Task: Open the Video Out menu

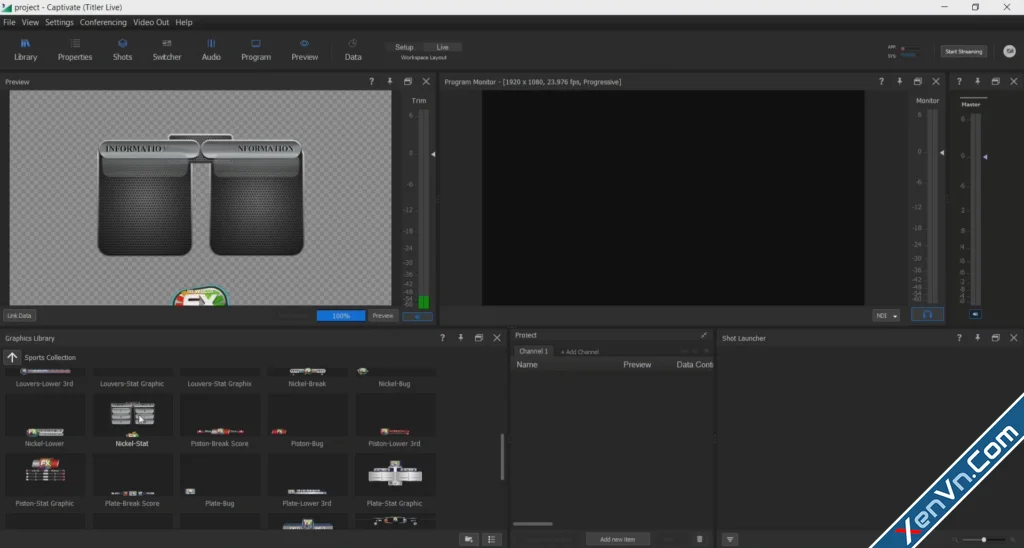Action: pyautogui.click(x=151, y=22)
